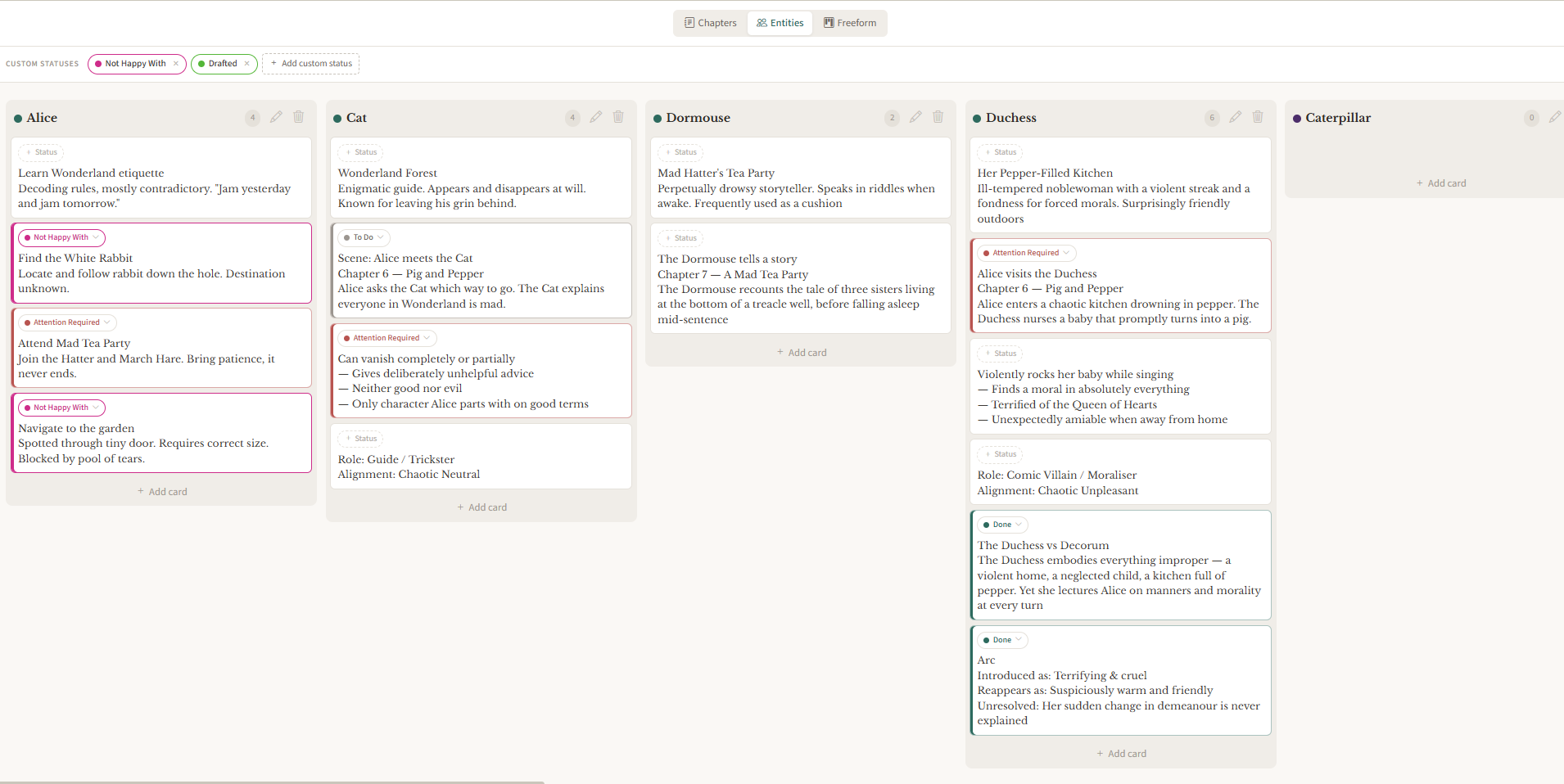Select the Not Happy With status chip

135,64
